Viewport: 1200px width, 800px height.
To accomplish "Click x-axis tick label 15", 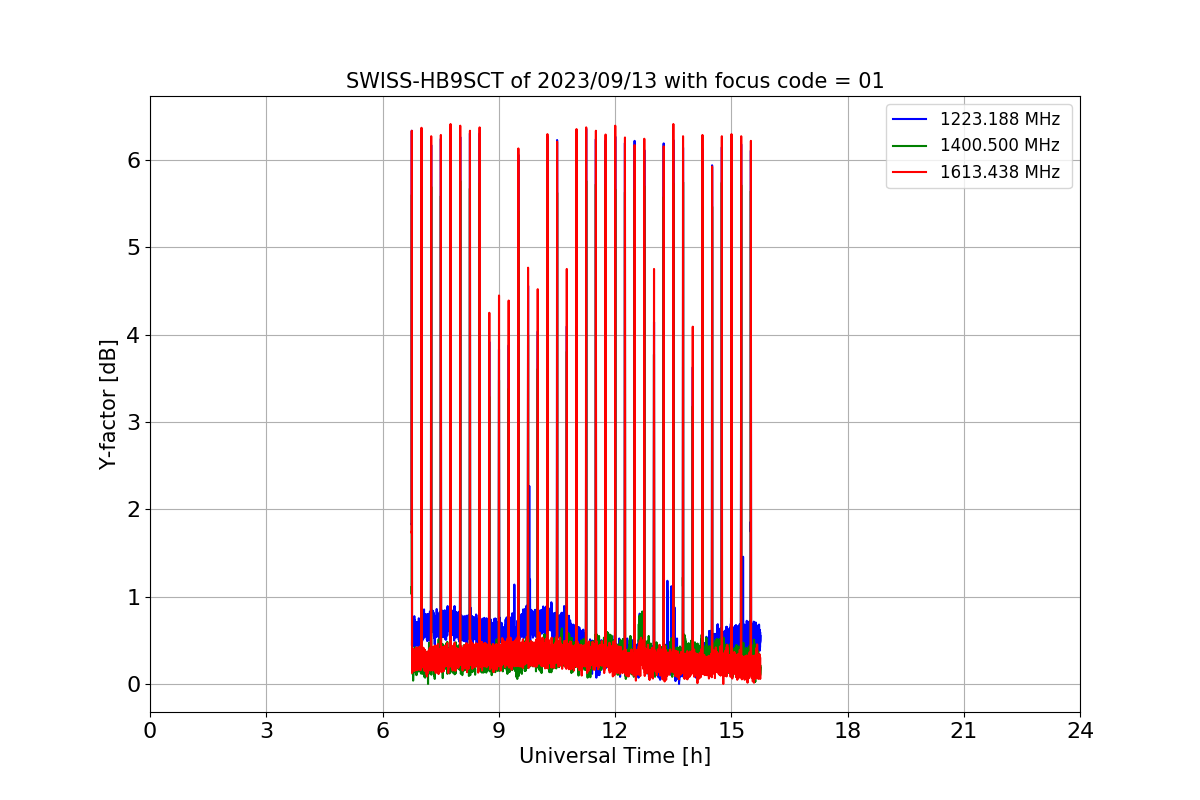I will click(x=731, y=731).
